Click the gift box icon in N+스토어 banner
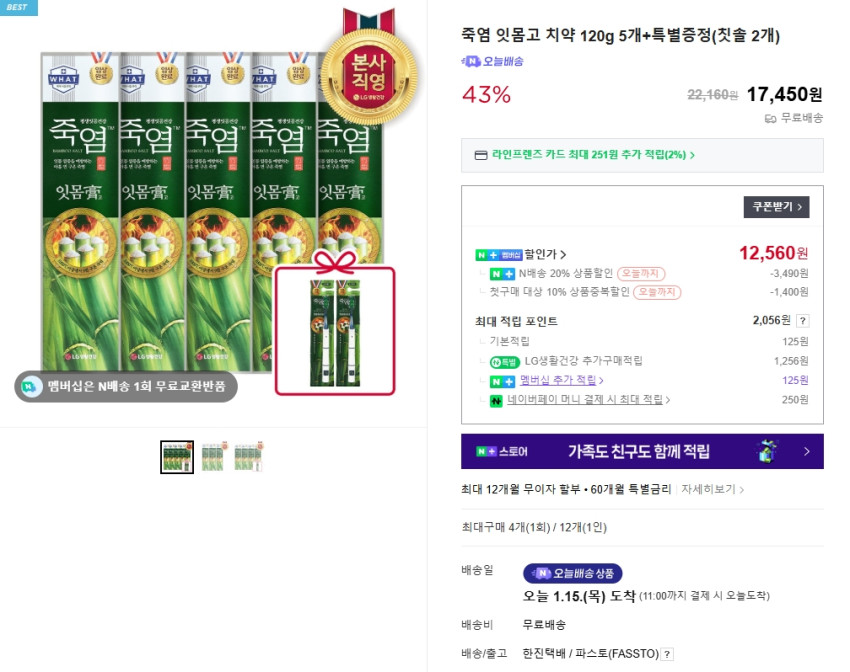The width and height of the screenshot is (850, 672). click(767, 451)
